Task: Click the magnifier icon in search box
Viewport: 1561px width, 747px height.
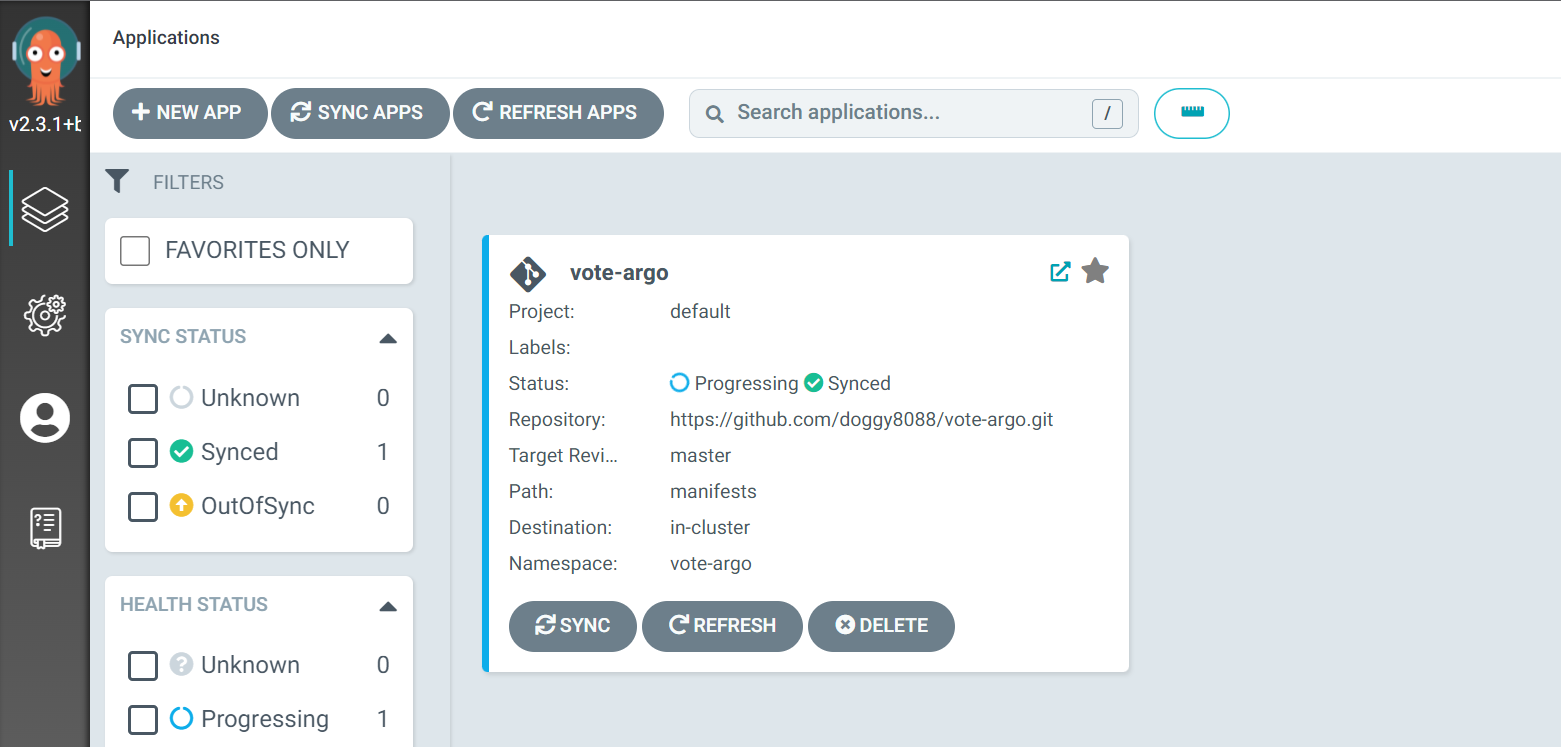Action: click(x=714, y=113)
